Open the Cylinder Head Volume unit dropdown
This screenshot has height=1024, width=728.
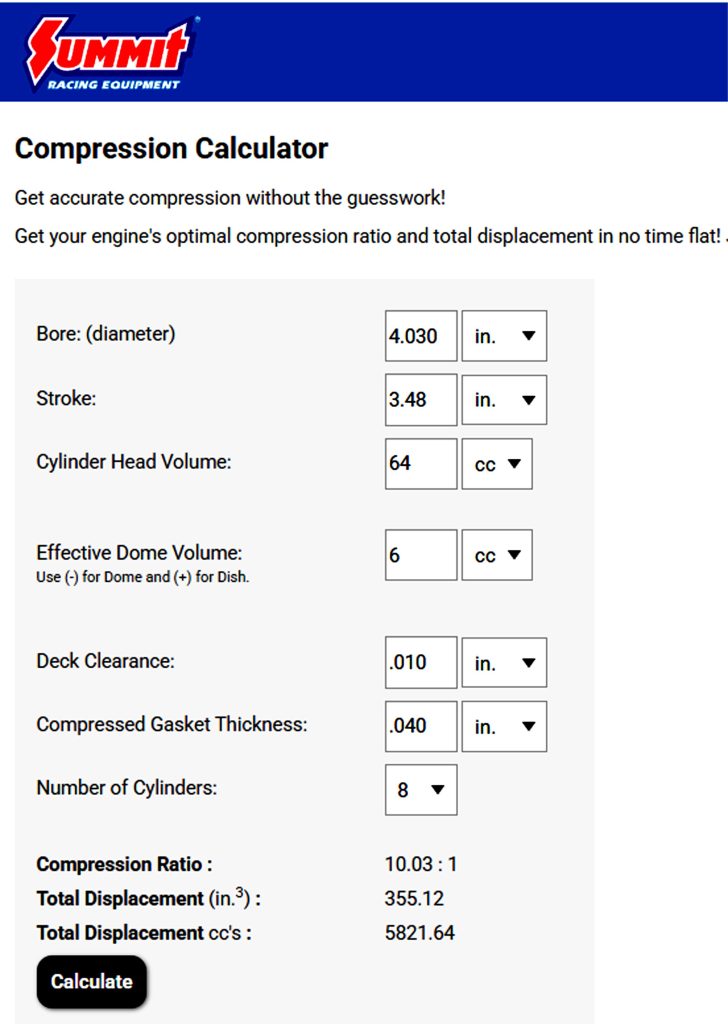pyautogui.click(x=496, y=463)
